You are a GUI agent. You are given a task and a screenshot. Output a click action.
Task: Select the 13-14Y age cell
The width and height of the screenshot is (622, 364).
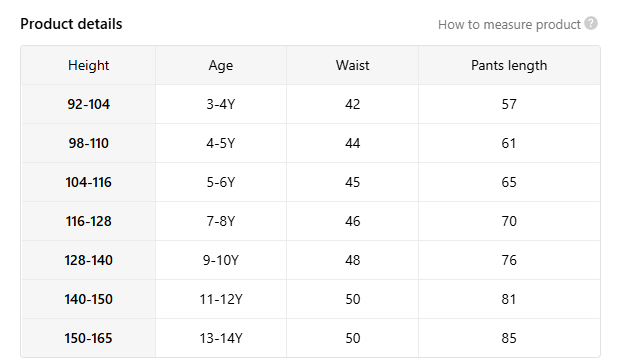pyautogui.click(x=221, y=338)
